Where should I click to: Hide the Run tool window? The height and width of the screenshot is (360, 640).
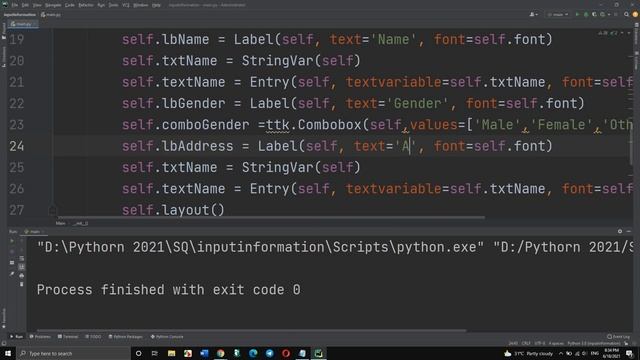coord(629,231)
